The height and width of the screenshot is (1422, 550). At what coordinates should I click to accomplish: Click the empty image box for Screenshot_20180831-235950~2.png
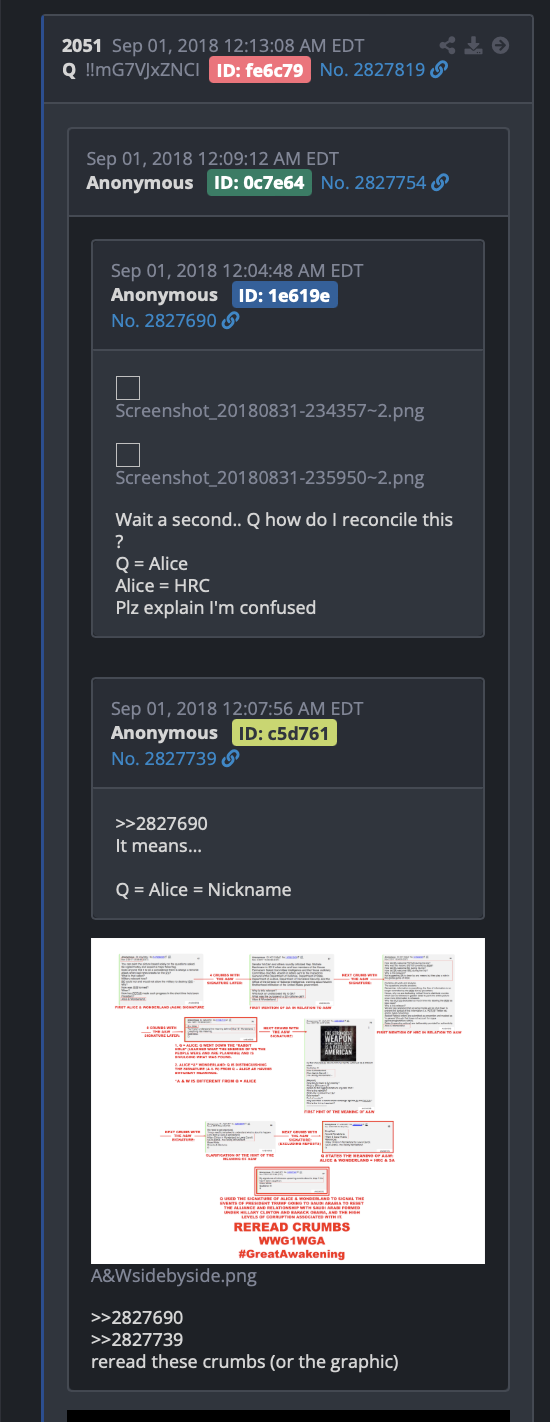coord(128,455)
